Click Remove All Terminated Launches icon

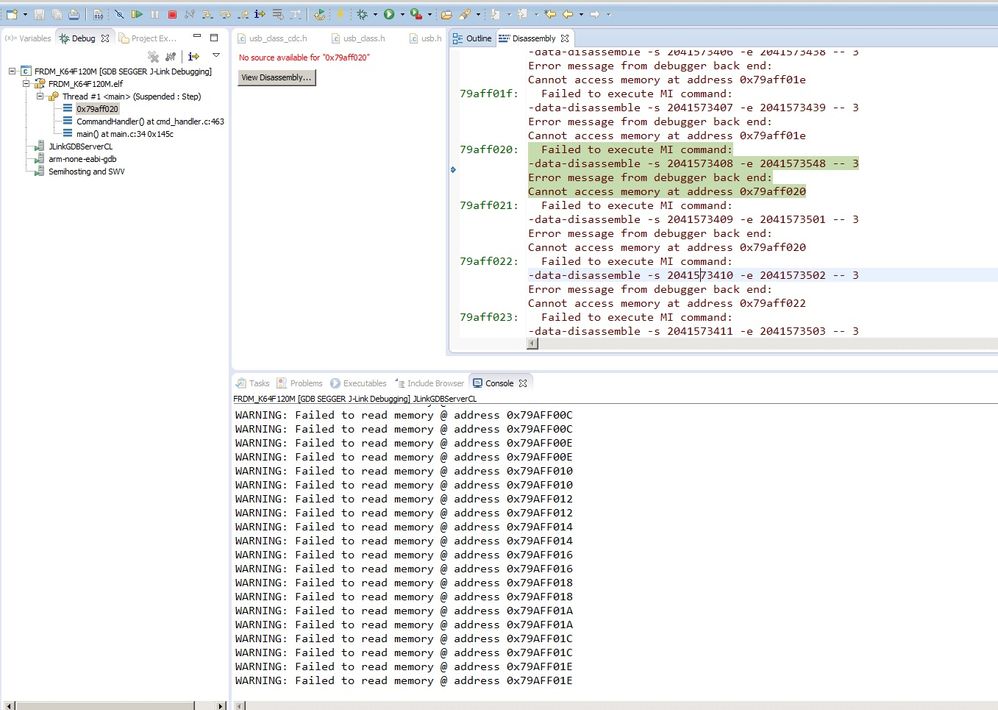click(x=153, y=56)
